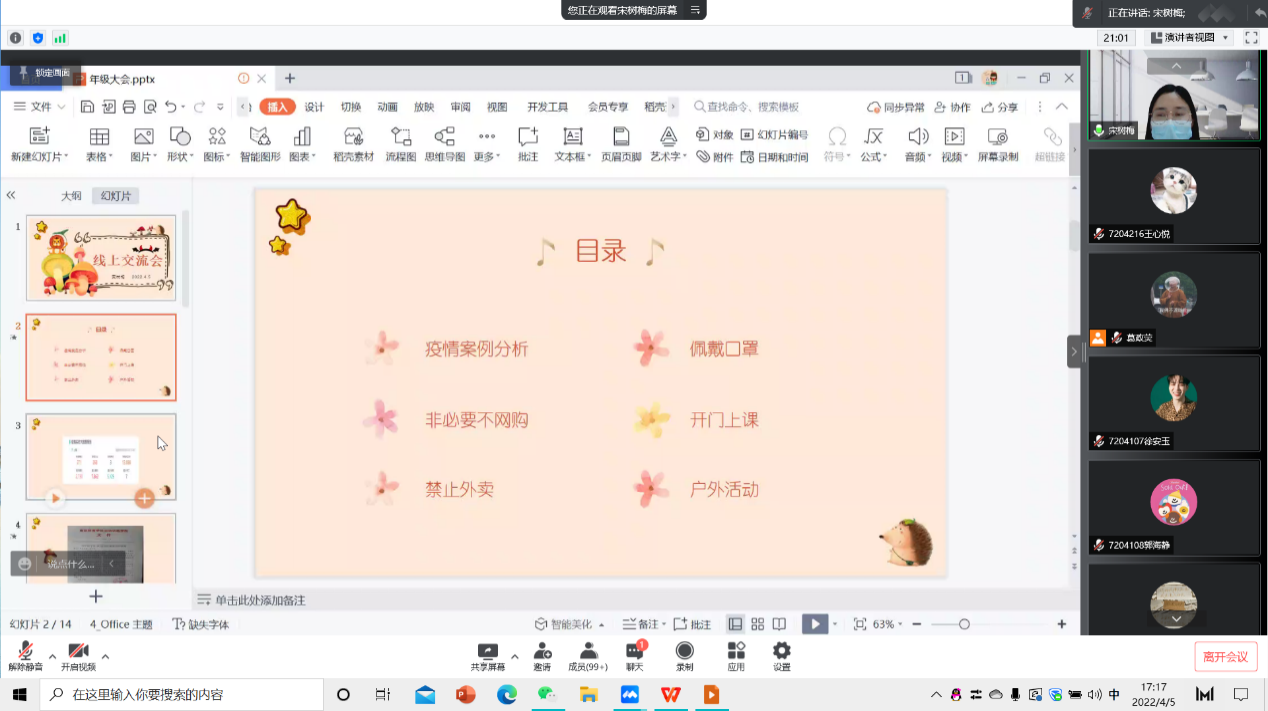Toggle the Notes (备注) pane

[641, 624]
